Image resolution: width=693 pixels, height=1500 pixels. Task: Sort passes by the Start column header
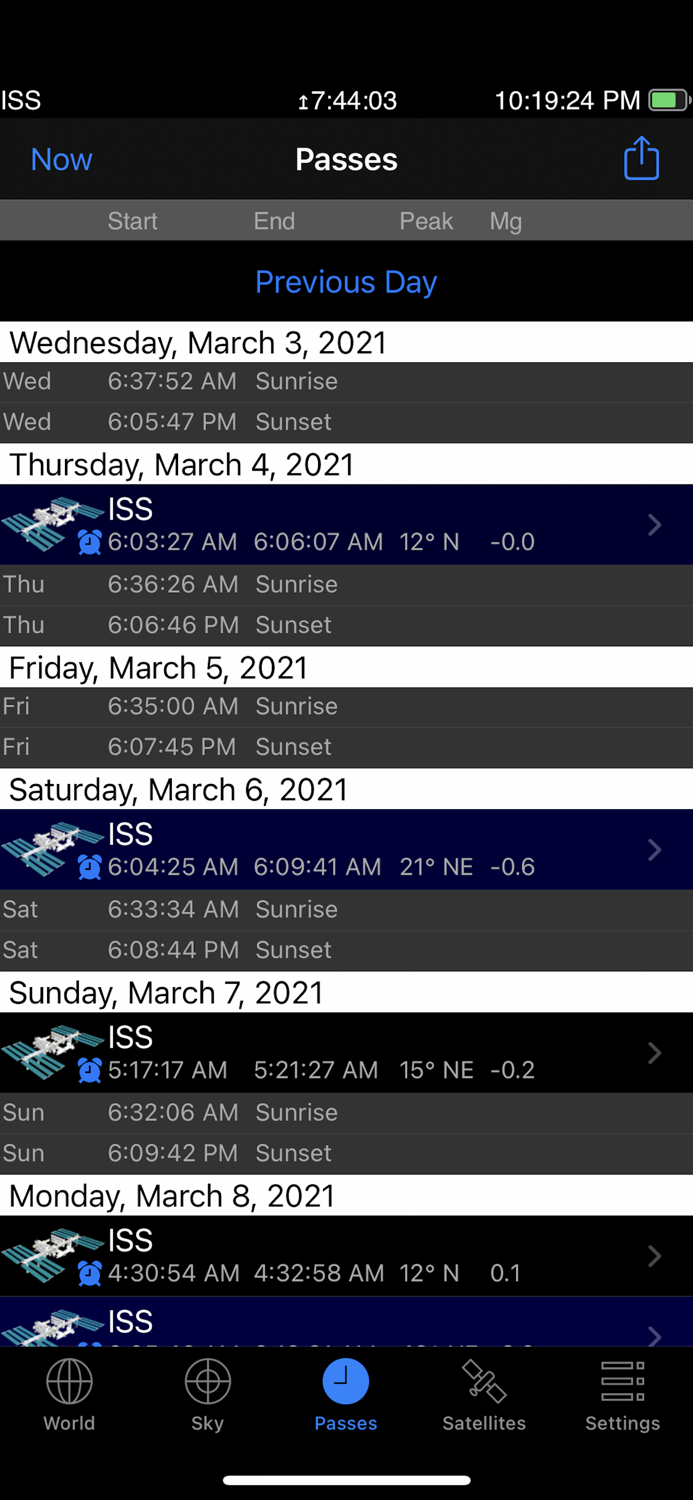pyautogui.click(x=132, y=221)
